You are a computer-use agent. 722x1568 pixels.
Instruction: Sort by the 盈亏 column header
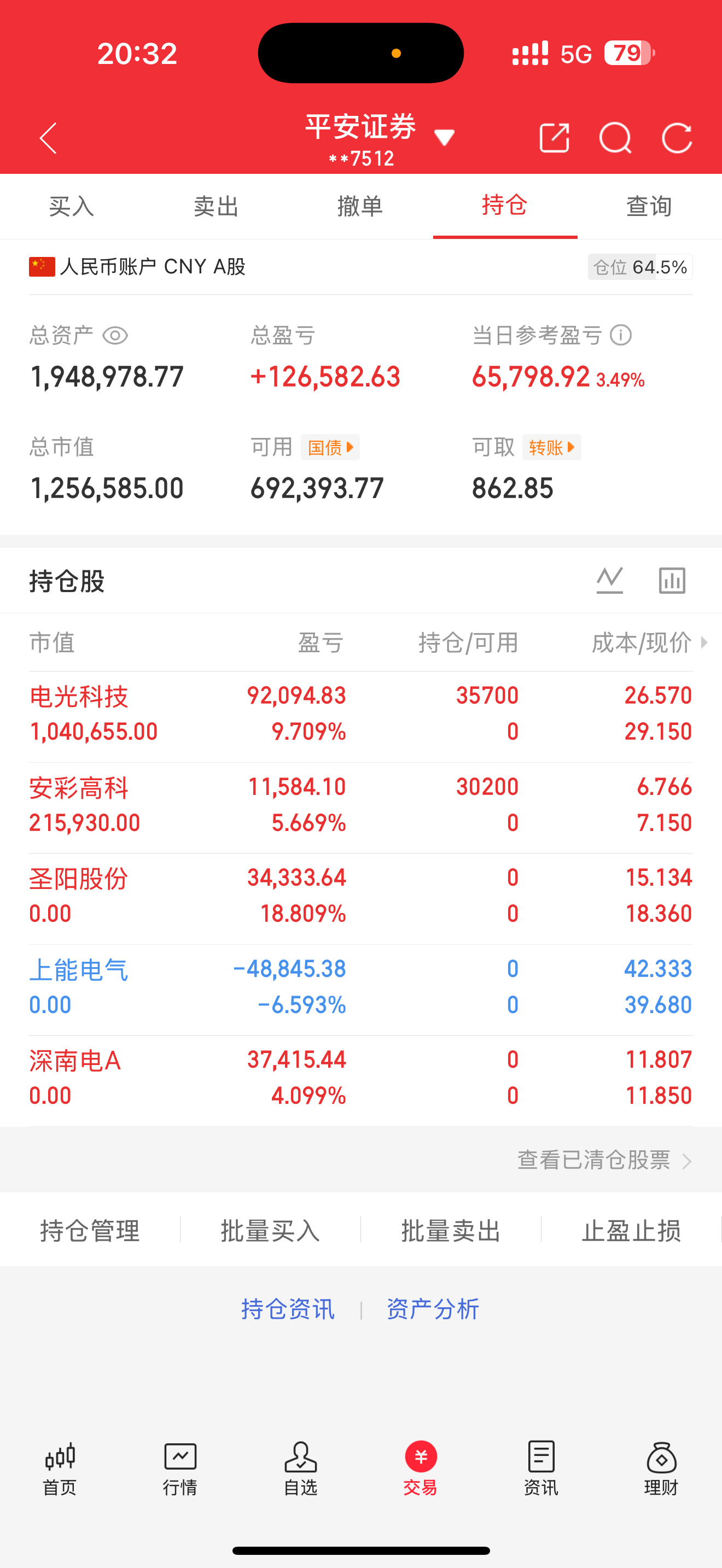tap(321, 642)
